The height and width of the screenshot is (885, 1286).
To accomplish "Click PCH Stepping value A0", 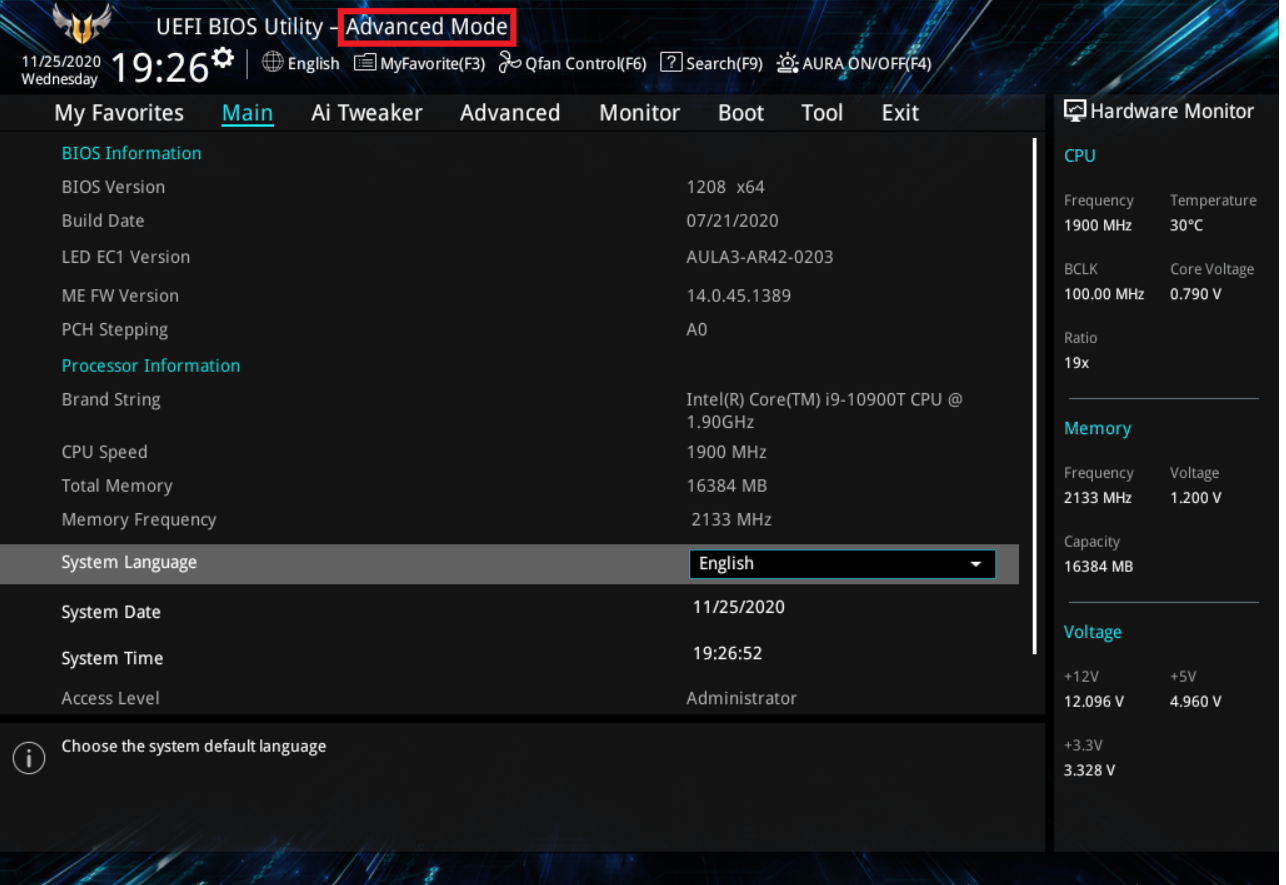I will 697,330.
